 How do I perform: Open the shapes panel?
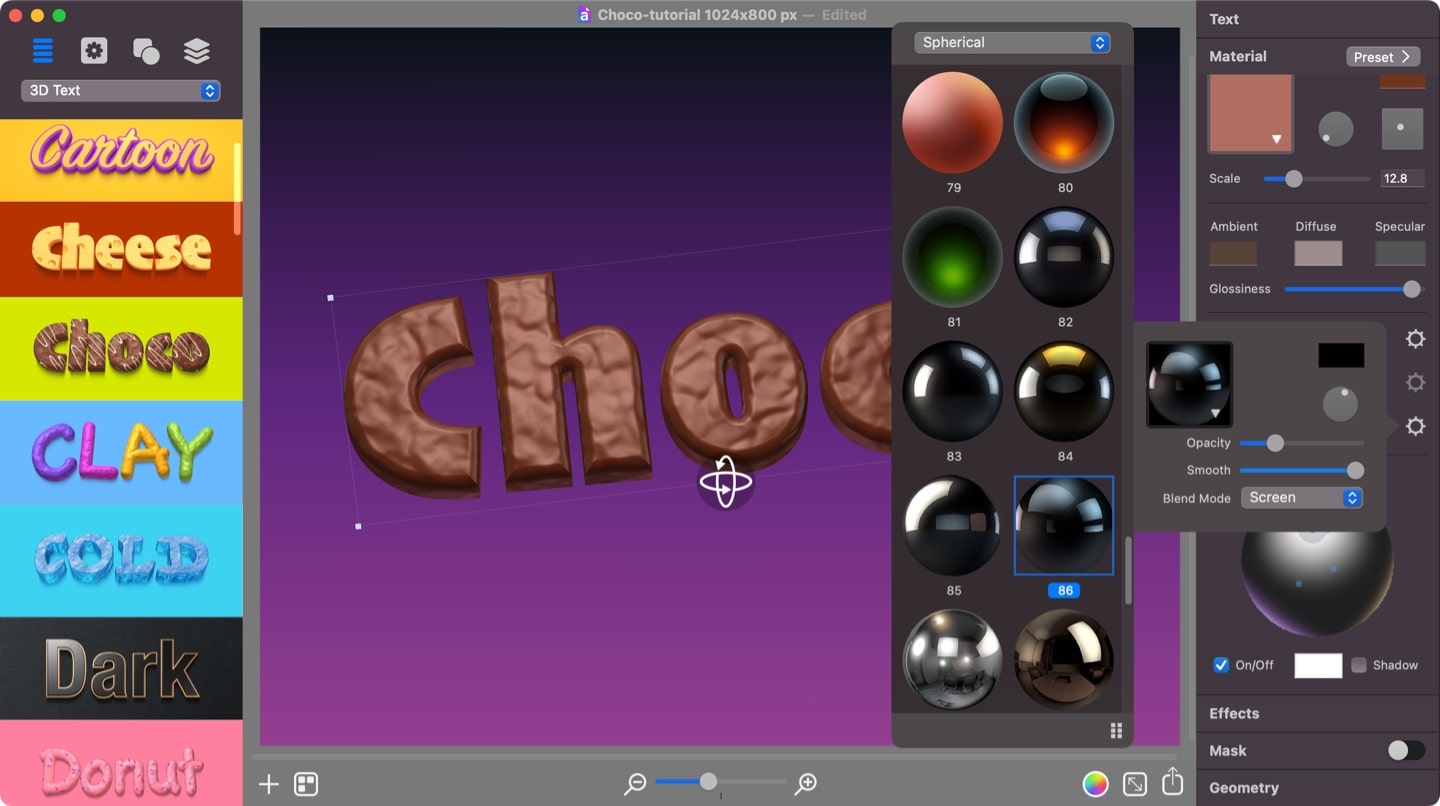tap(146, 50)
